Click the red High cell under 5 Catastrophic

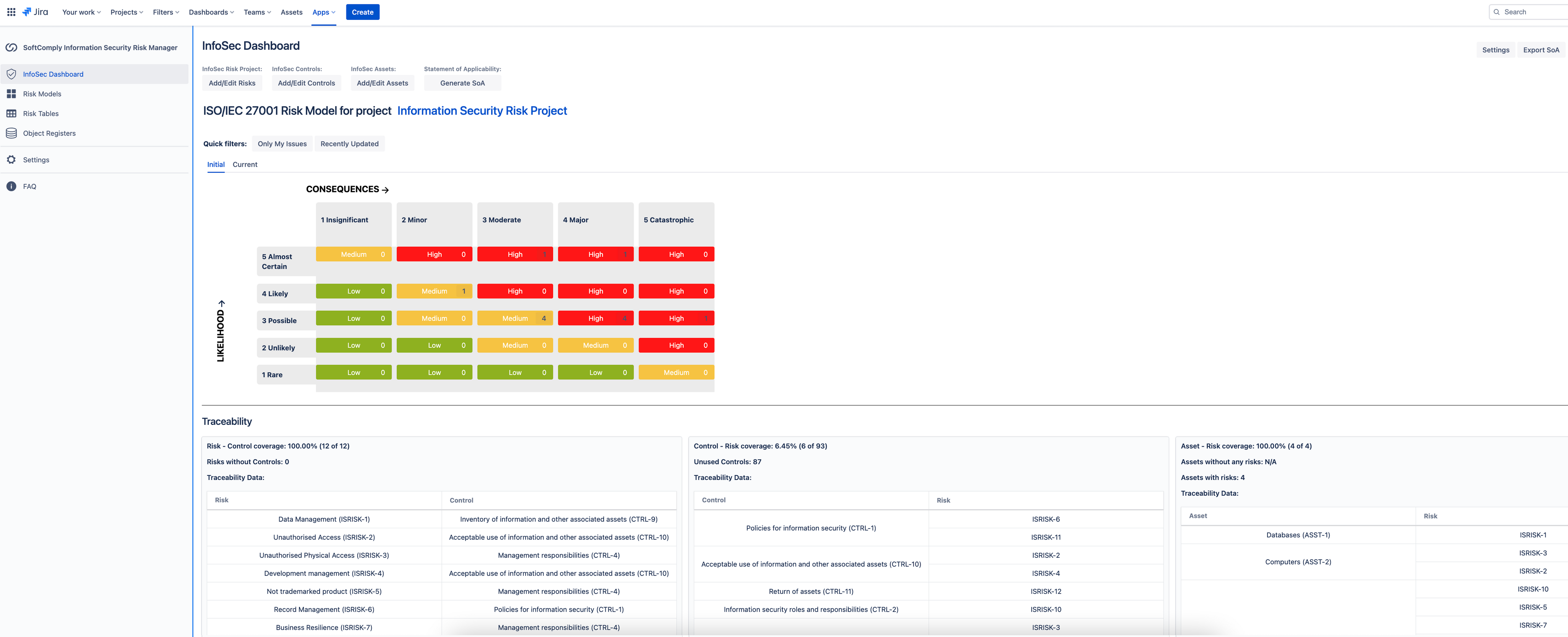click(x=676, y=254)
